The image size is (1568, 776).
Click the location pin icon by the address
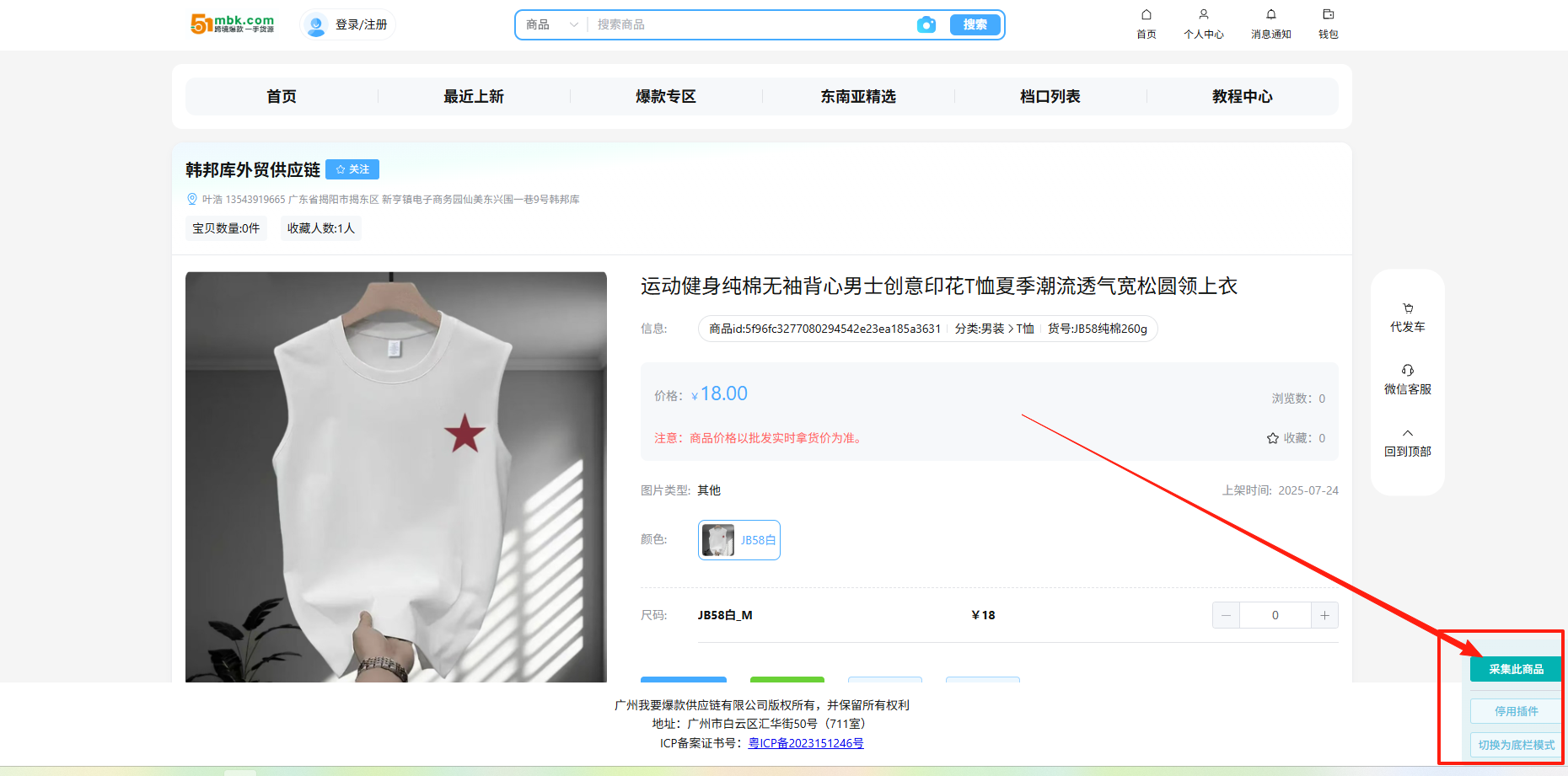coord(191,199)
